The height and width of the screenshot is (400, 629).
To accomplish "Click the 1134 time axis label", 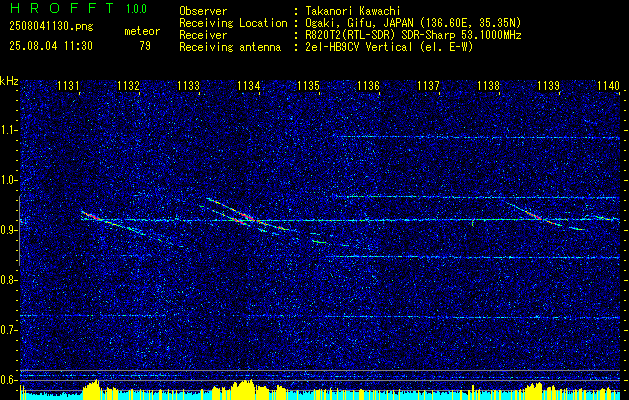I will tap(248, 85).
